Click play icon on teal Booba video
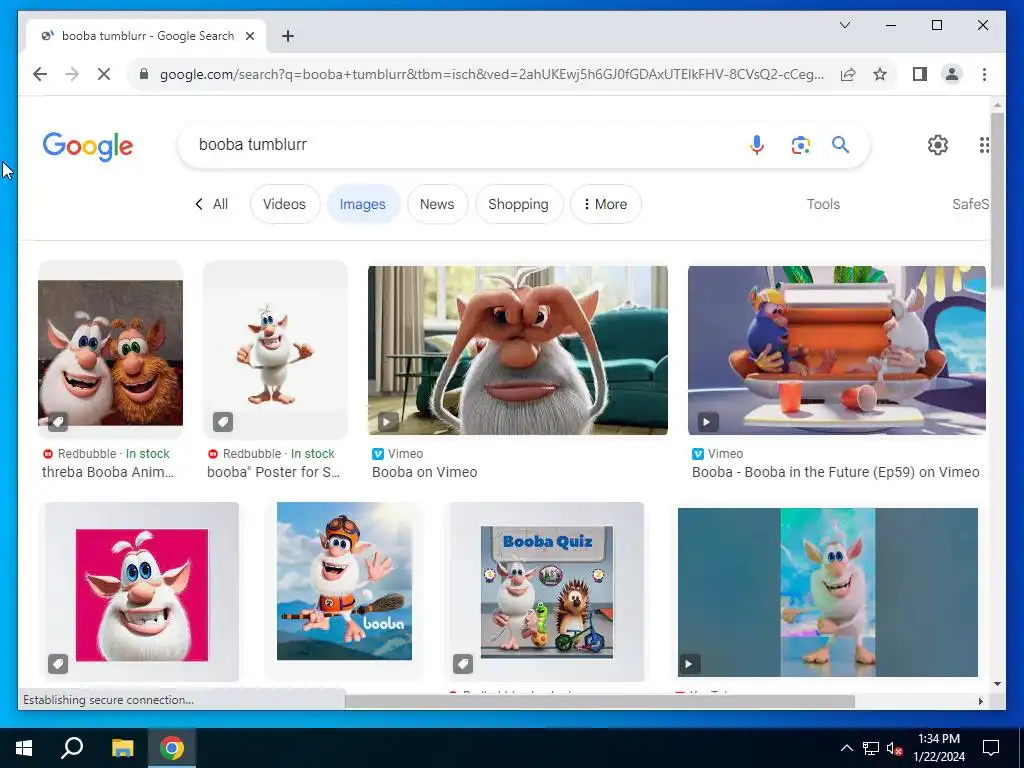The height and width of the screenshot is (768, 1024). pyautogui.click(x=688, y=664)
